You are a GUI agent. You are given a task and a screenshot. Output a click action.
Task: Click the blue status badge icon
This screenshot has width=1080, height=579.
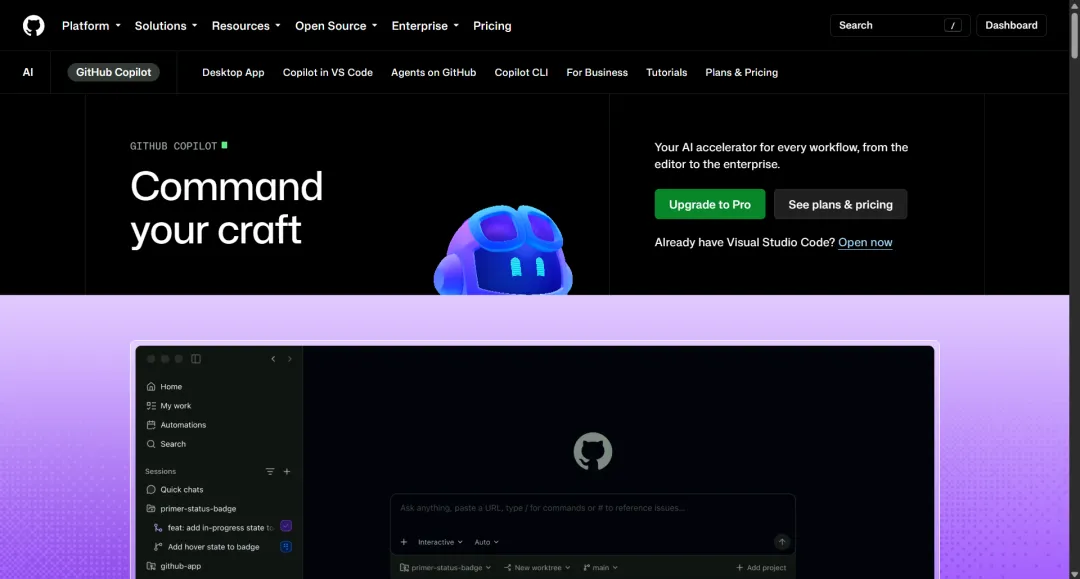(x=286, y=547)
